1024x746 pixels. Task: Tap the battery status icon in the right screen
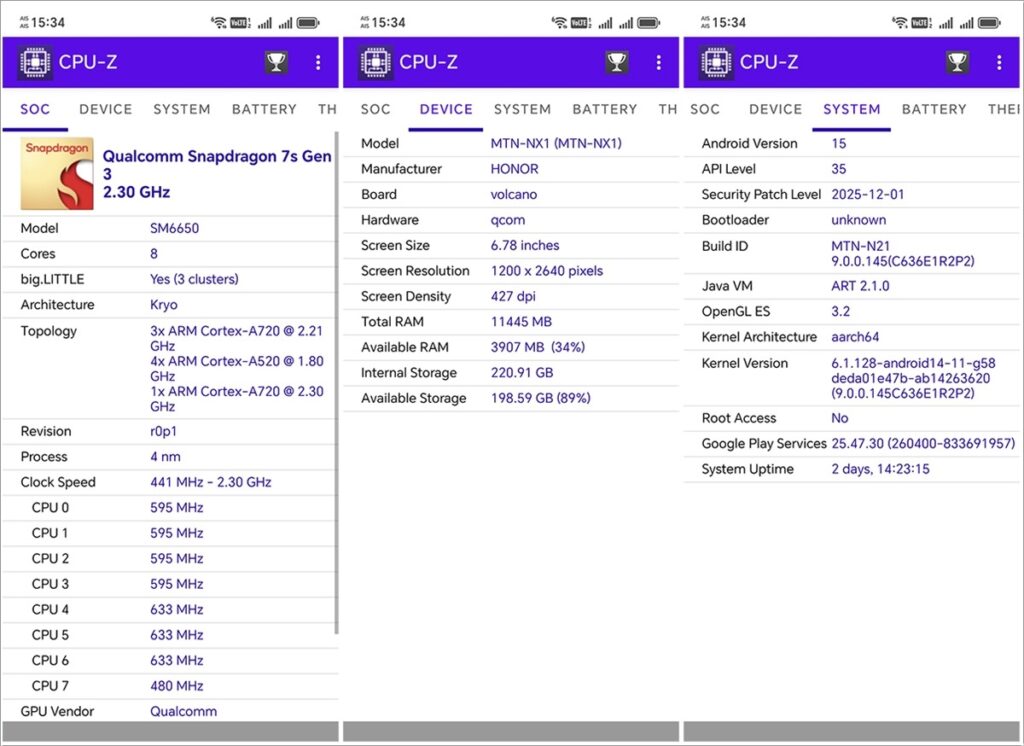[989, 22]
